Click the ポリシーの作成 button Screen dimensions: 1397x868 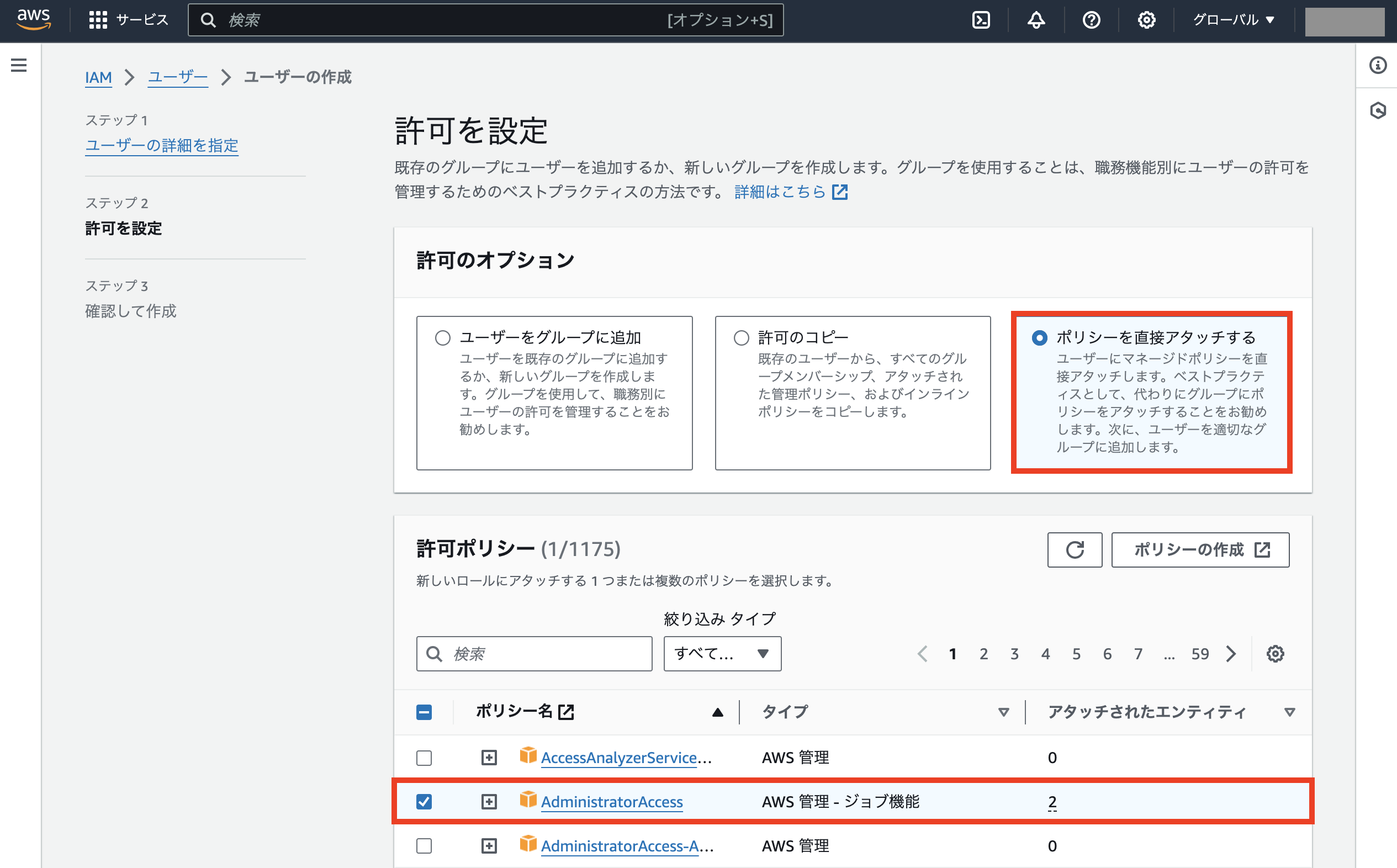click(1200, 550)
